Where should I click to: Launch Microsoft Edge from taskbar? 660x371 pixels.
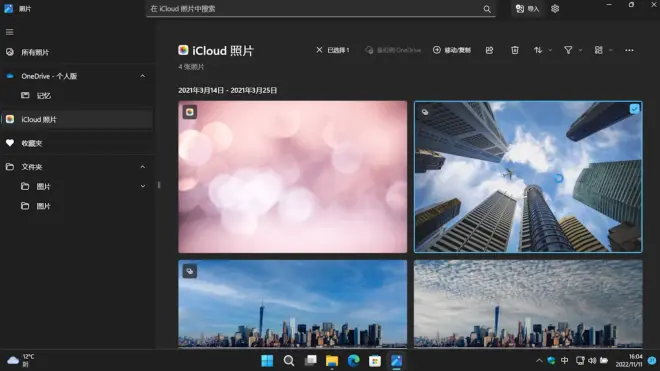click(x=354, y=361)
